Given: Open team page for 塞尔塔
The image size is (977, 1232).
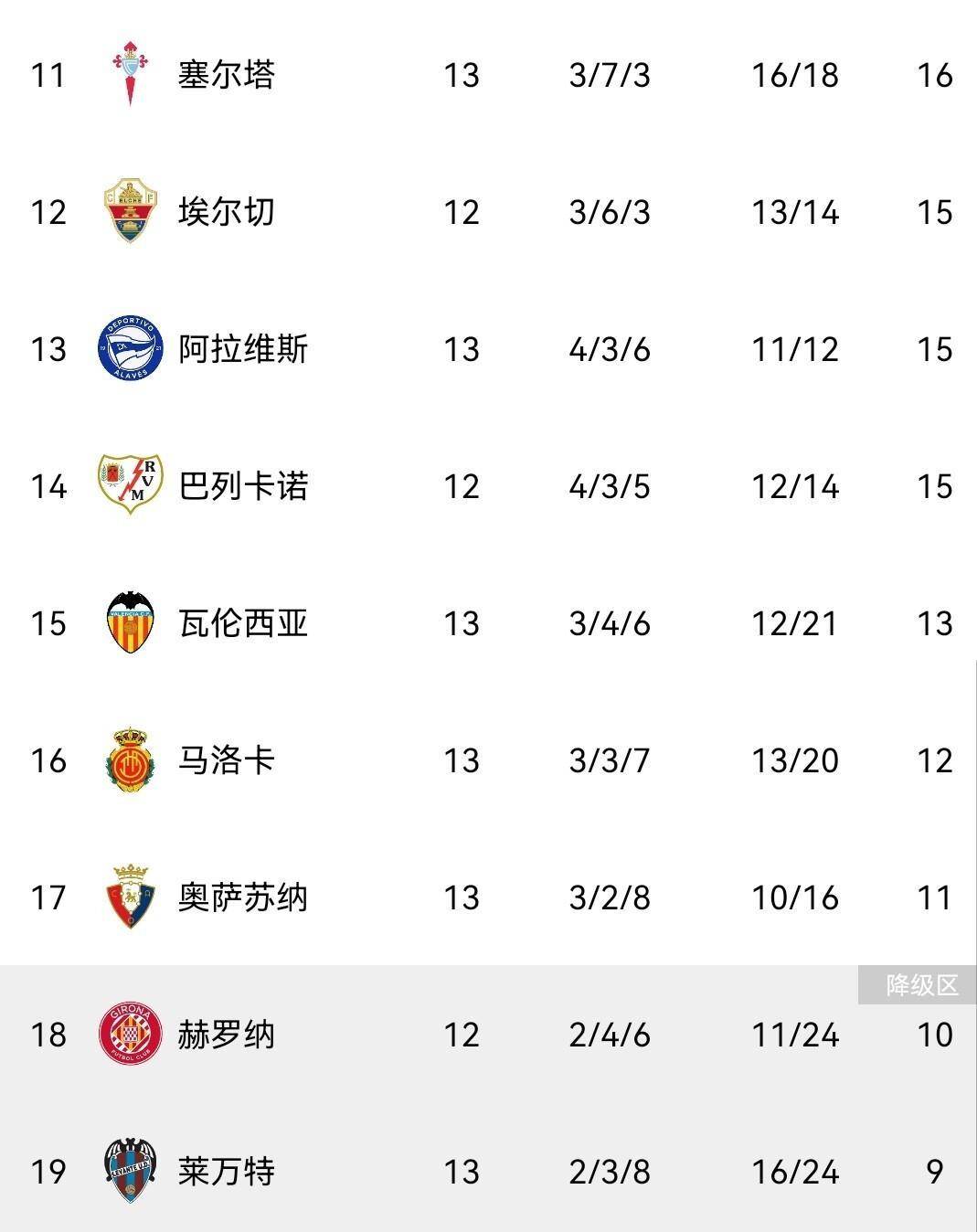Looking at the screenshot, I should [226, 74].
